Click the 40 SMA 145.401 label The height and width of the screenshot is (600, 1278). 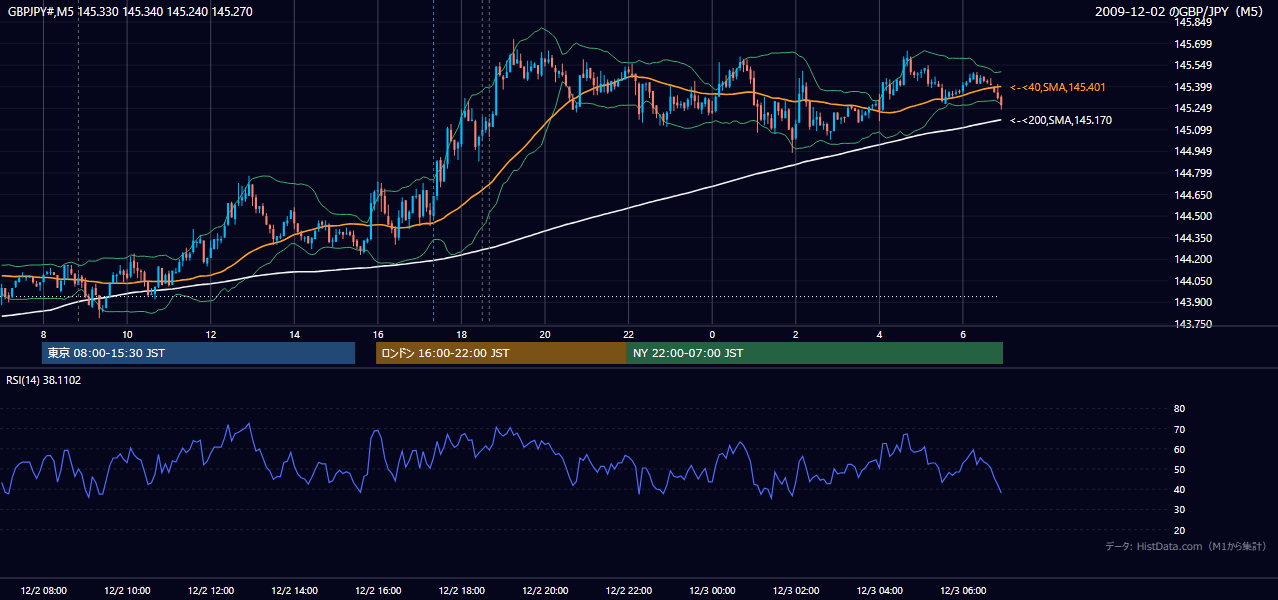tap(1058, 88)
